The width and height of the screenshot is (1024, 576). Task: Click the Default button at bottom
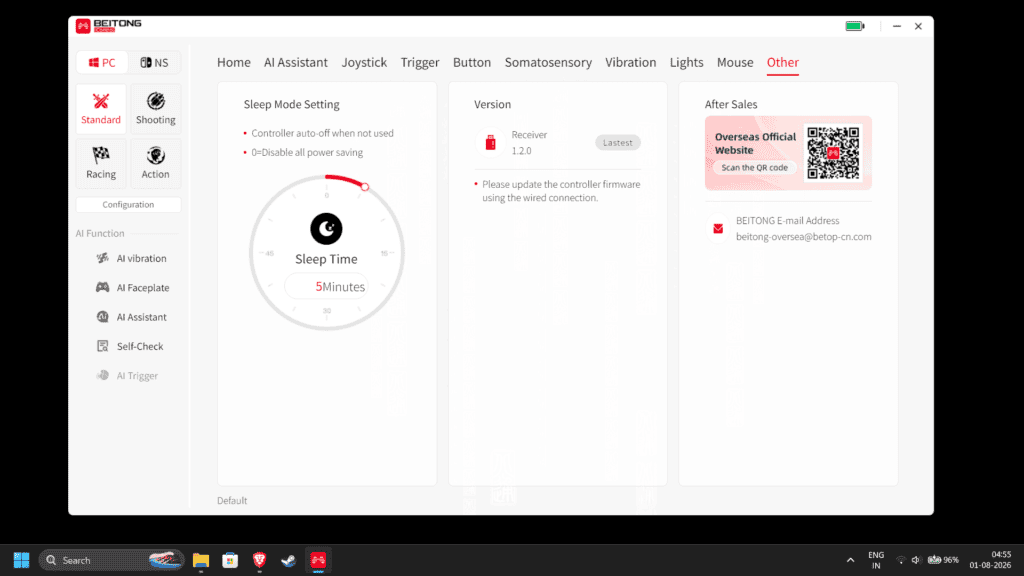(x=232, y=501)
